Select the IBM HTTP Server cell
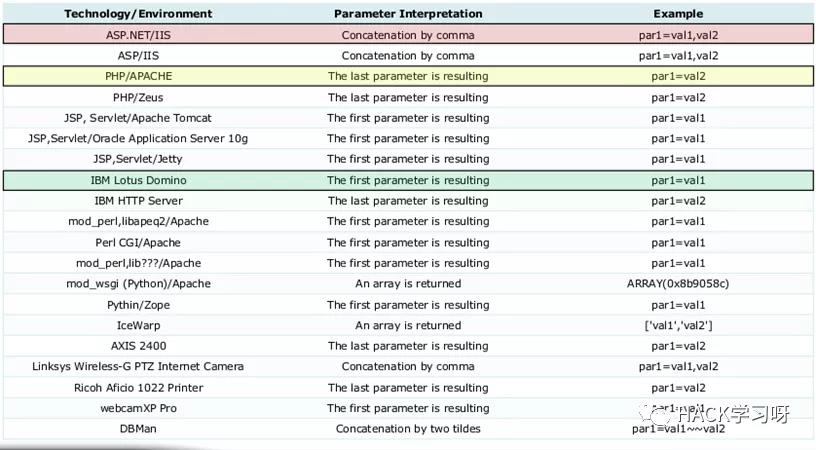This screenshot has height=450, width=816. click(138, 201)
